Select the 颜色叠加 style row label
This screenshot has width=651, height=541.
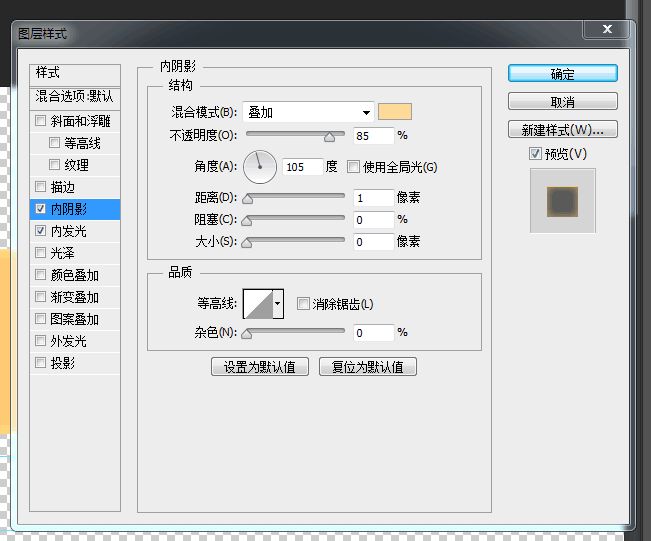tap(75, 275)
